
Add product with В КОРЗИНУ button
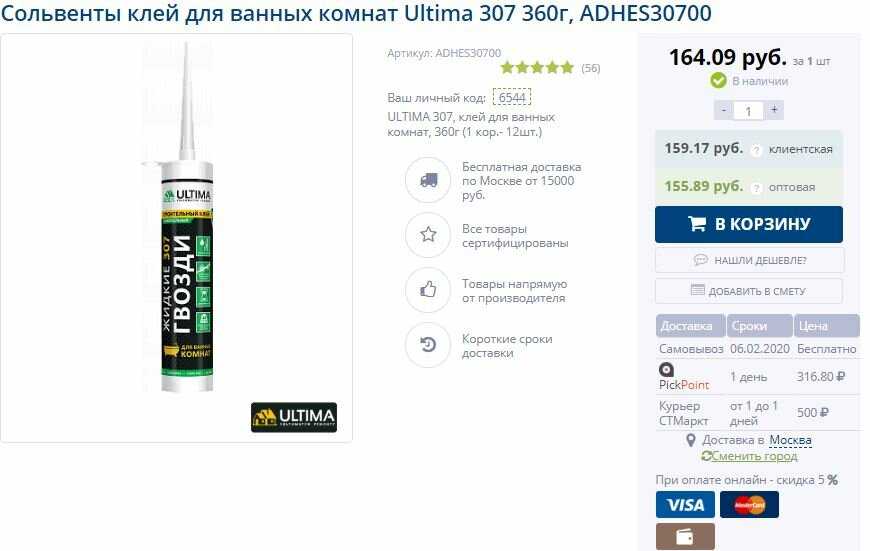tap(748, 224)
